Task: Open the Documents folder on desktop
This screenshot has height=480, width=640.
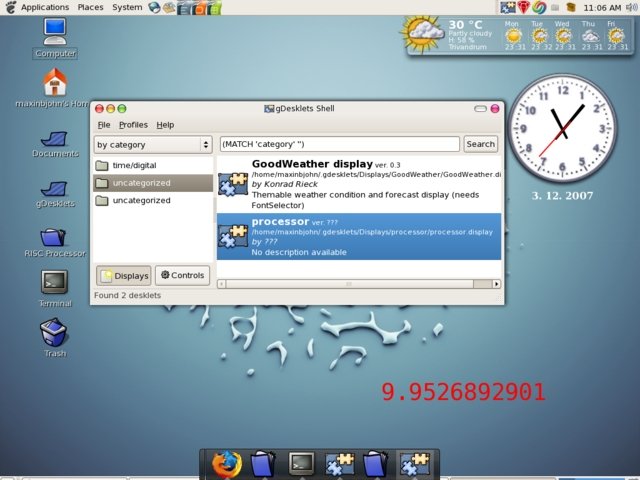Action: click(54, 138)
